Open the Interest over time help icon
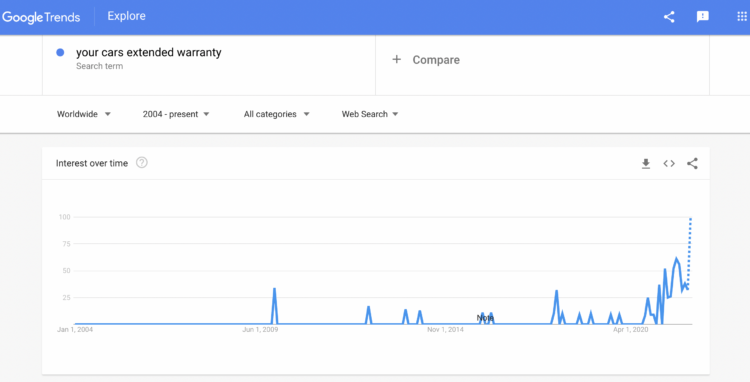750x382 pixels. coord(142,163)
